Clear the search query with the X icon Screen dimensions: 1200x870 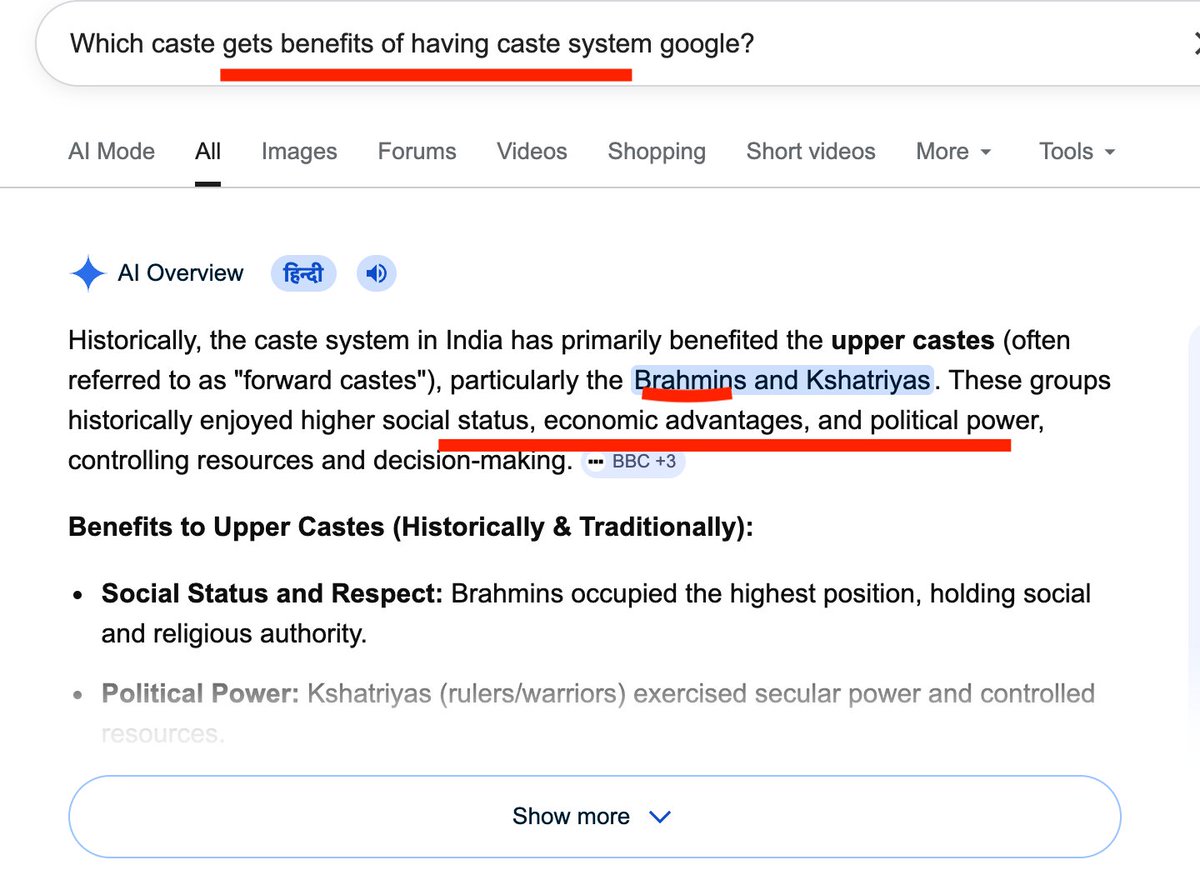click(1196, 44)
